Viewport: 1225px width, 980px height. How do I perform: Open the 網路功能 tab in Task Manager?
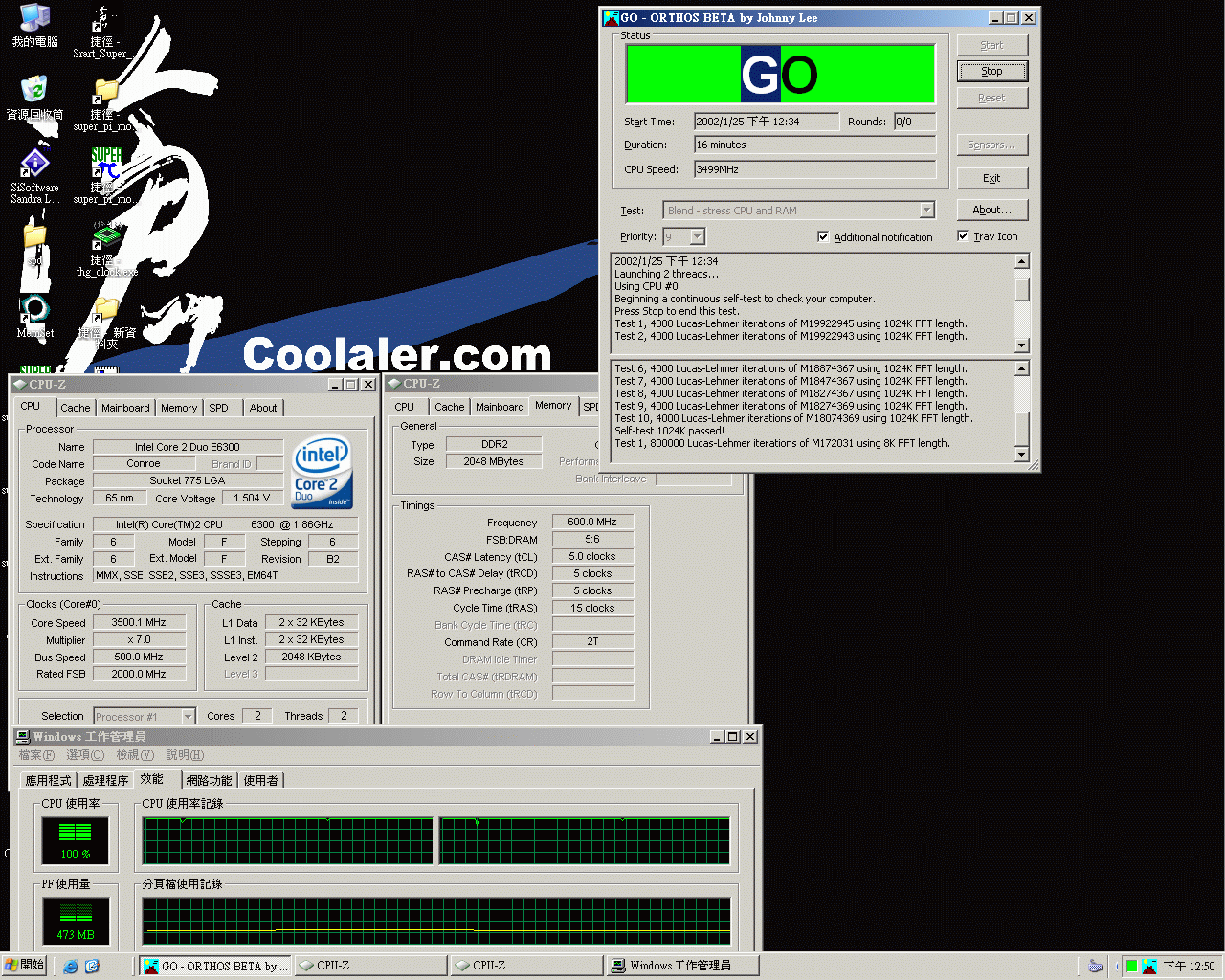(x=210, y=781)
